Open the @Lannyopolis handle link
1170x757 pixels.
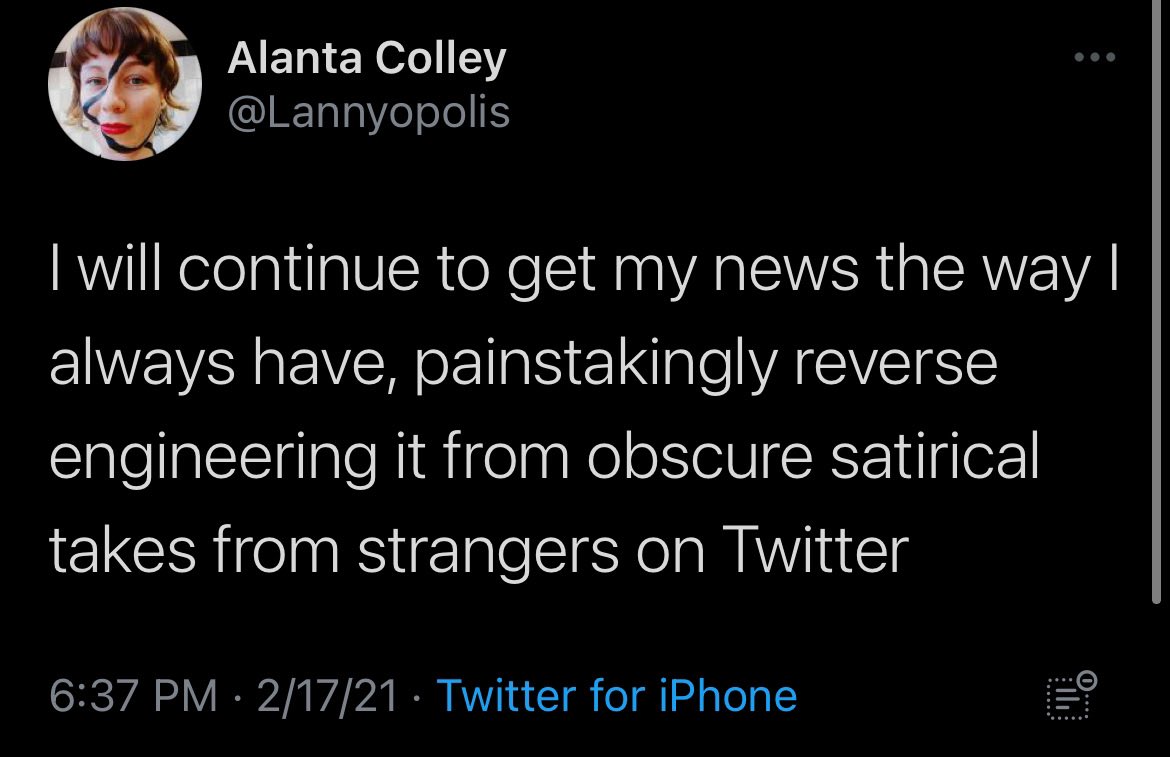click(369, 113)
